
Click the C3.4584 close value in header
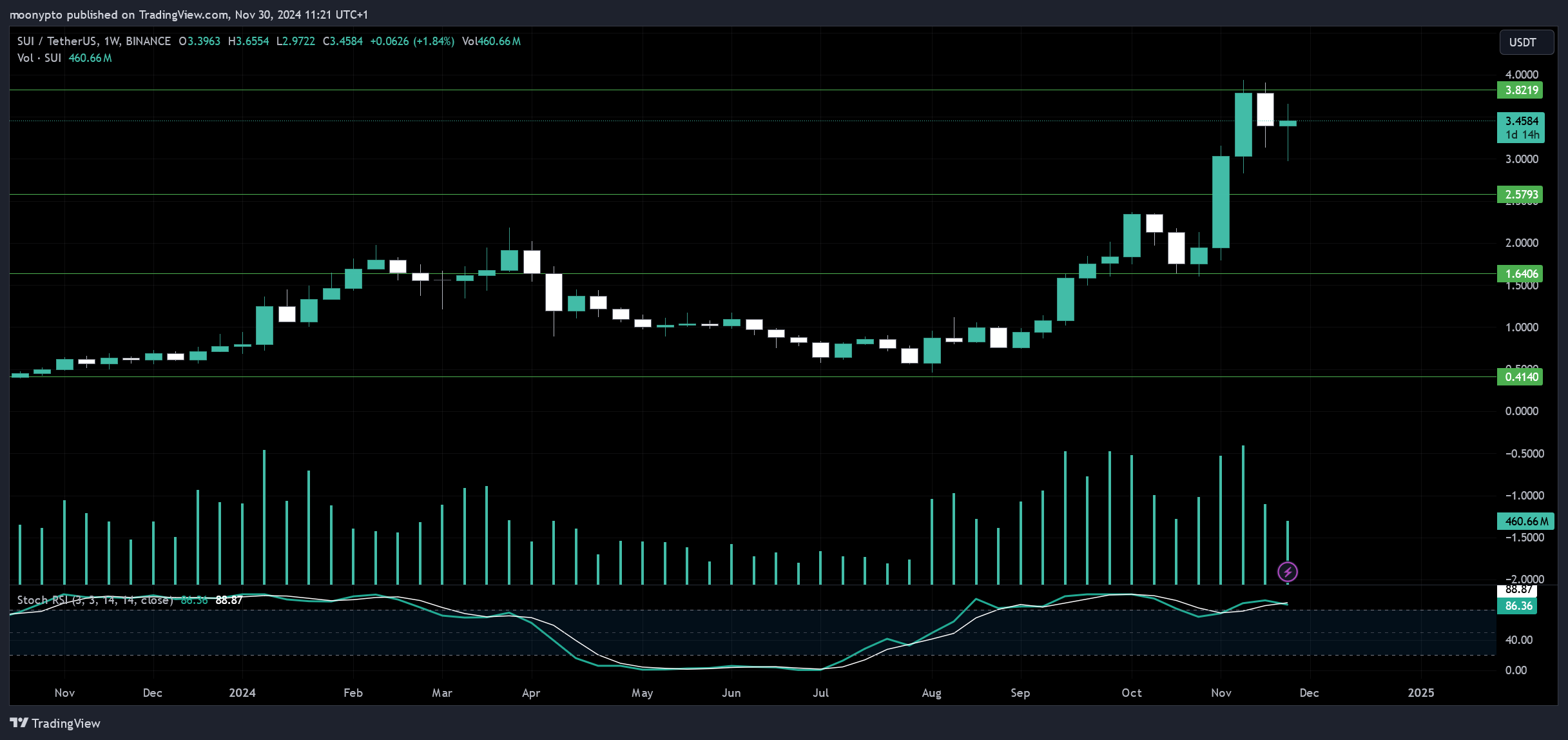[342, 41]
